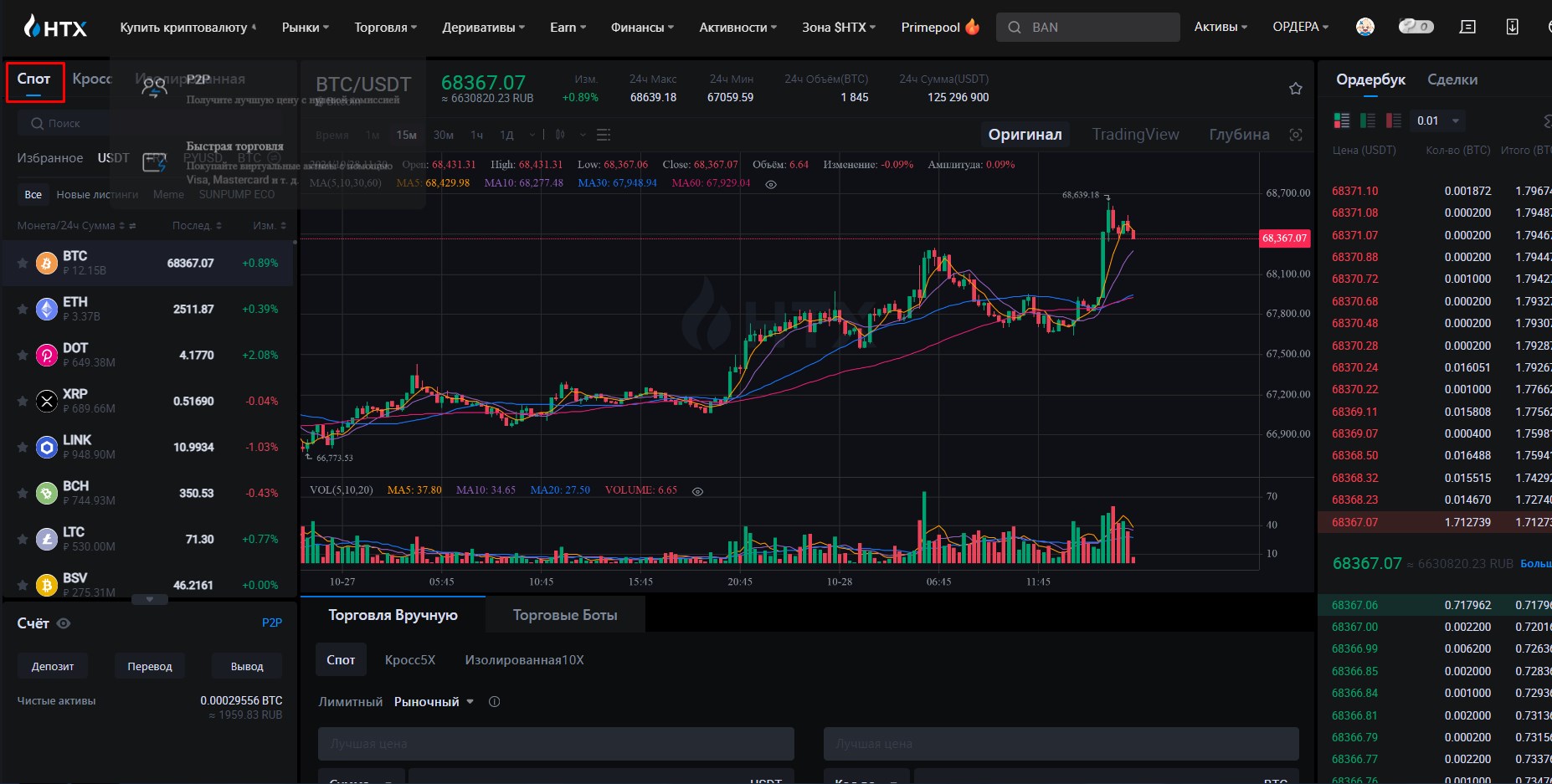Click the ETH coin icon in market list
The width and height of the screenshot is (1552, 784).
(x=47, y=310)
